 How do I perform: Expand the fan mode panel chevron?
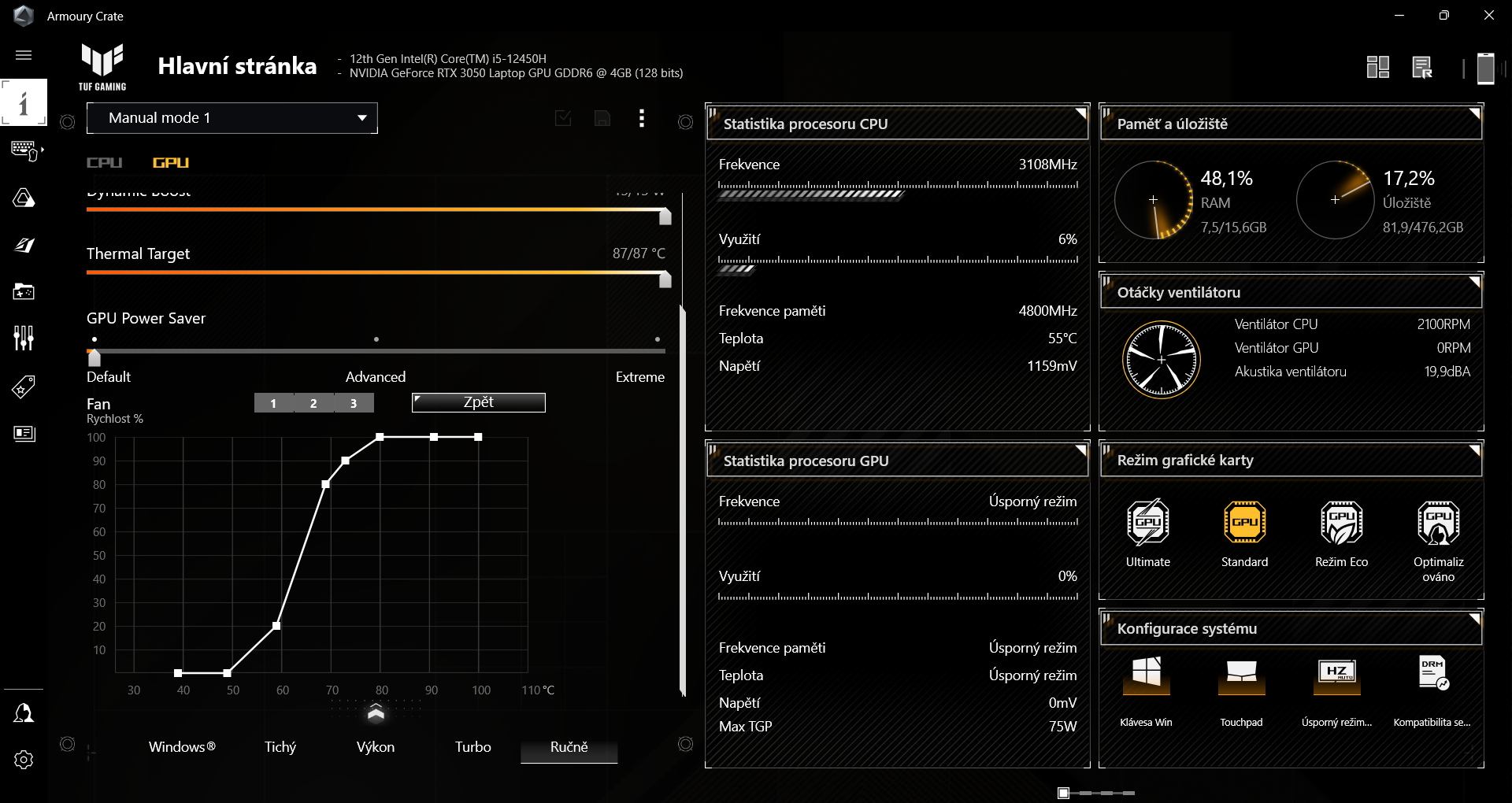pyautogui.click(x=376, y=713)
